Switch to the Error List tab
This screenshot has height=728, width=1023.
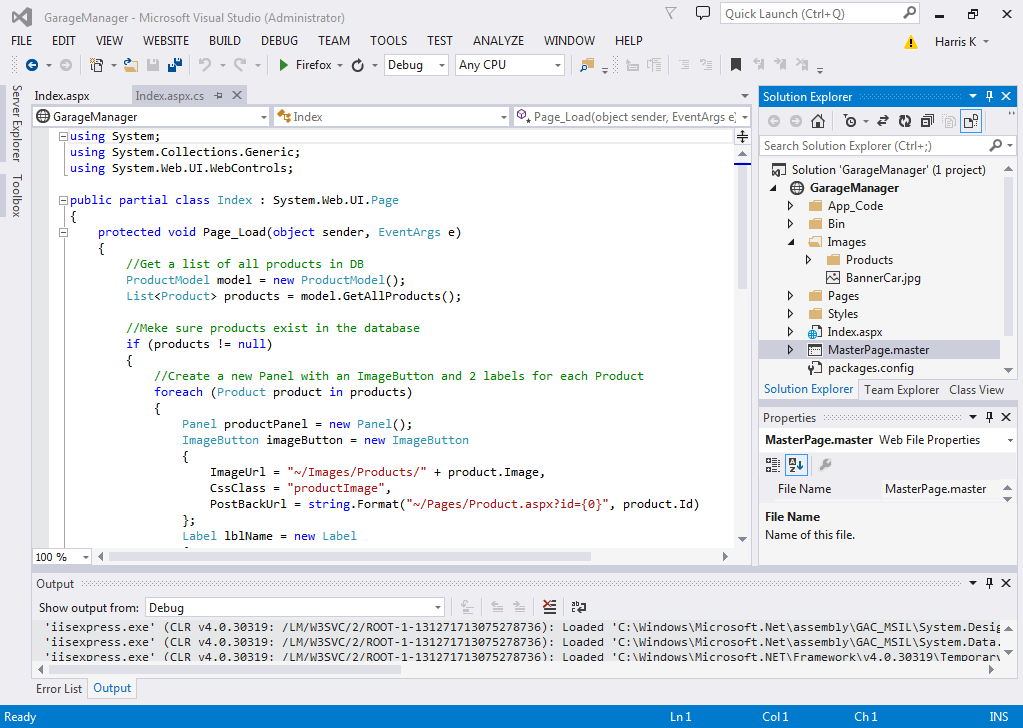[x=59, y=688]
